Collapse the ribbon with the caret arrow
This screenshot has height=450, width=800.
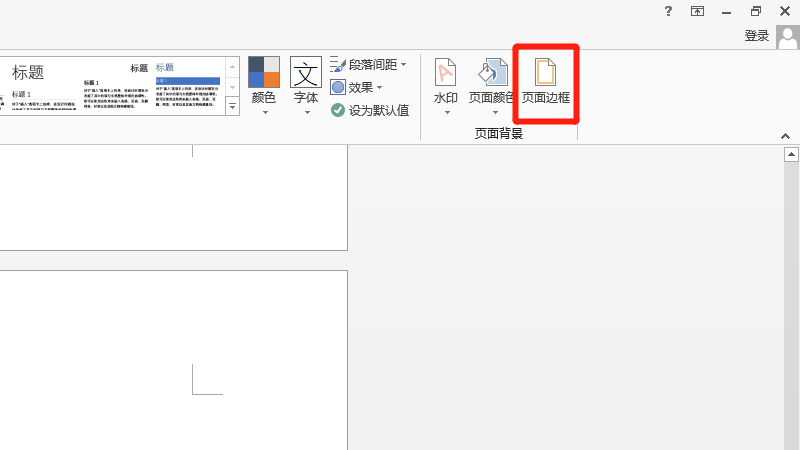coord(785,136)
